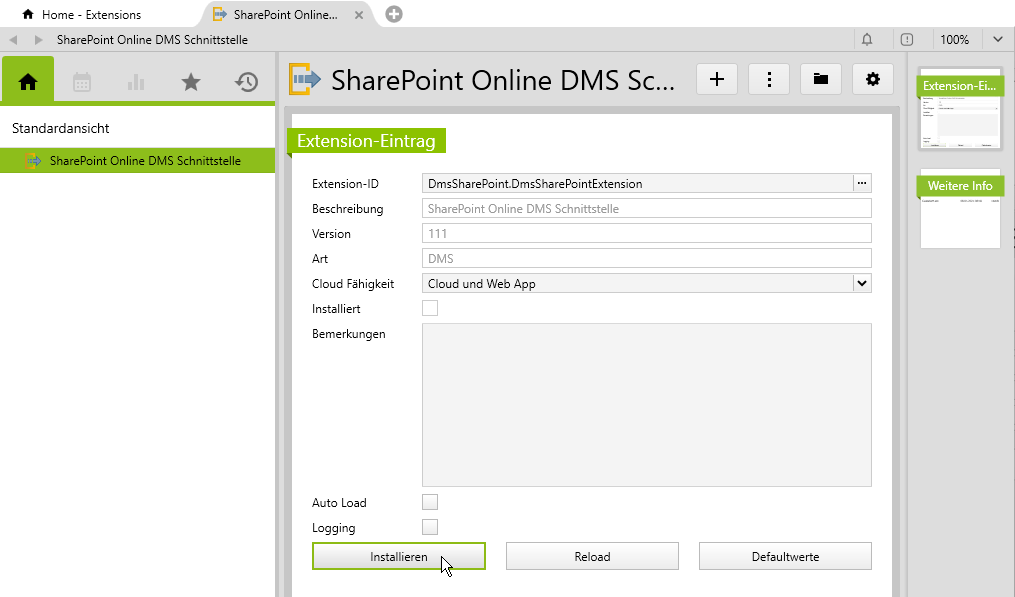Click the Installieren button
The height and width of the screenshot is (597, 1015).
point(398,556)
